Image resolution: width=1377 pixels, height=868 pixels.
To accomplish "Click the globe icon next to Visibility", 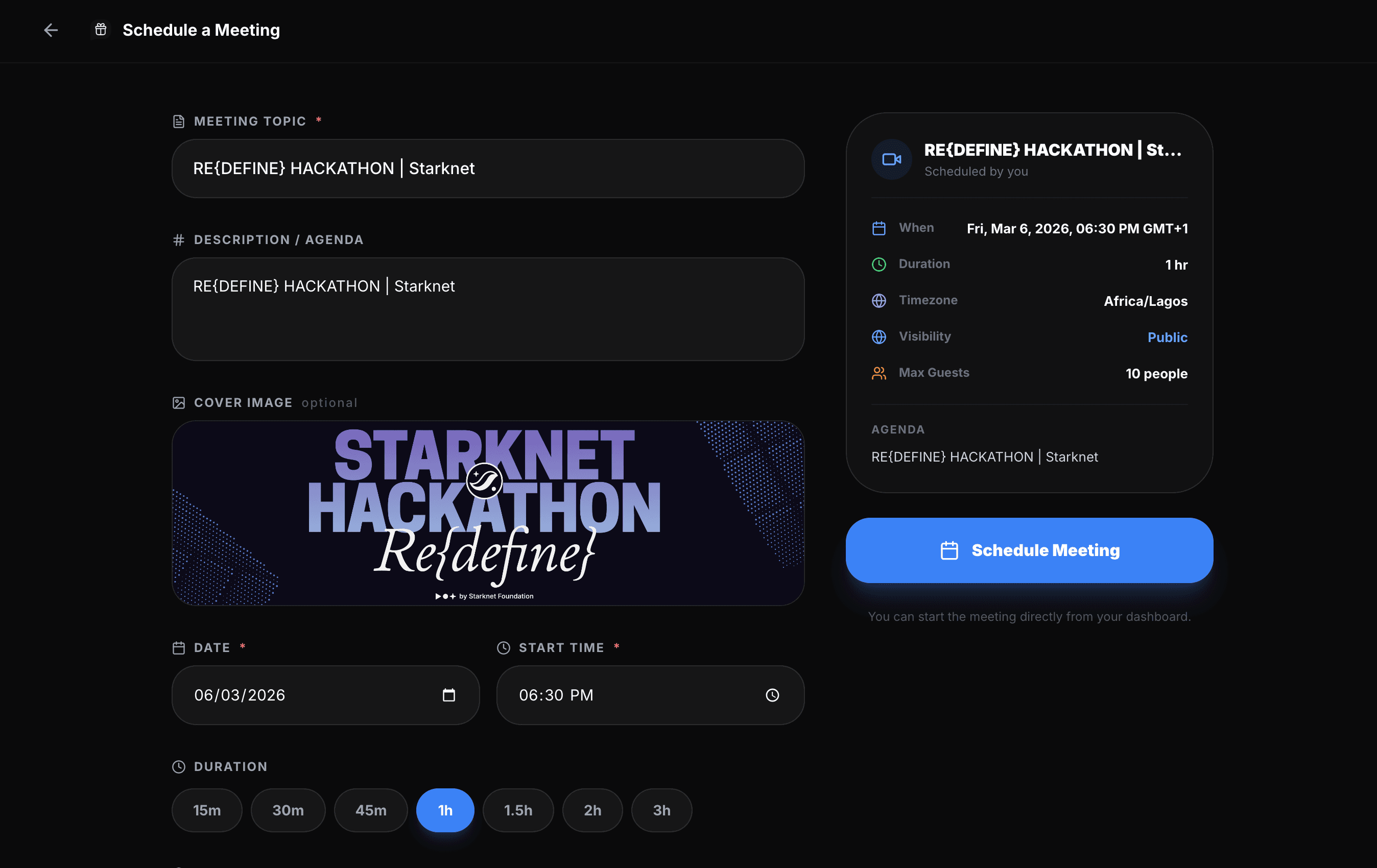I will click(879, 337).
